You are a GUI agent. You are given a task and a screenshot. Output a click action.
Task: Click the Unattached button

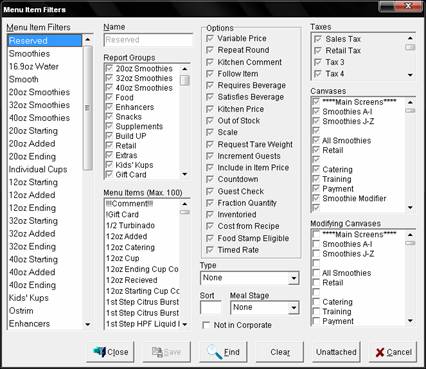336,352
